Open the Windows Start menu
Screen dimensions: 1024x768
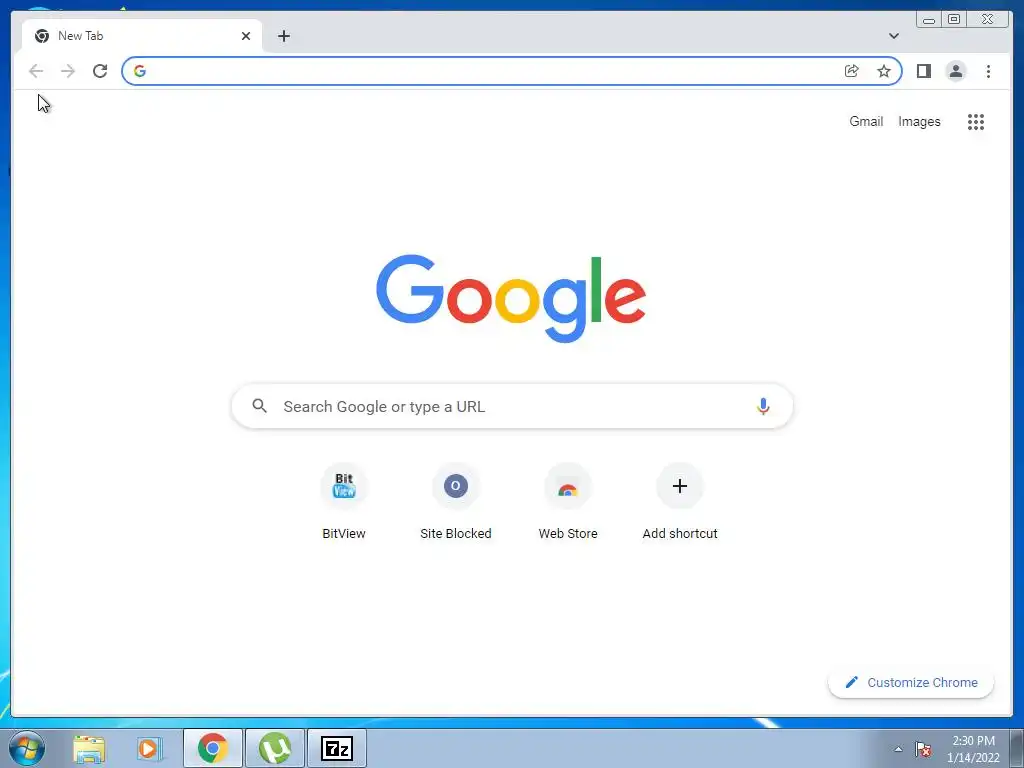[x=27, y=748]
